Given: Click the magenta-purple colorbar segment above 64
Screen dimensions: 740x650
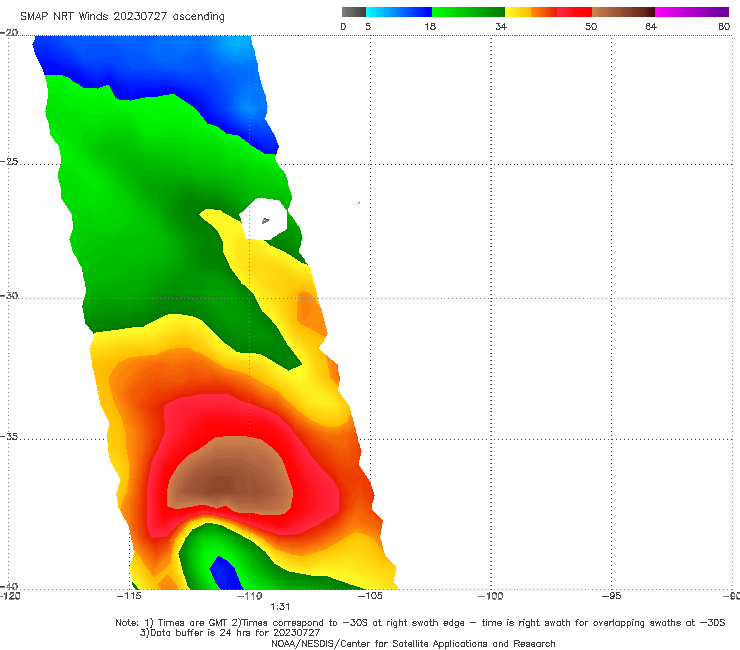Looking at the screenshot, I should [x=692, y=12].
